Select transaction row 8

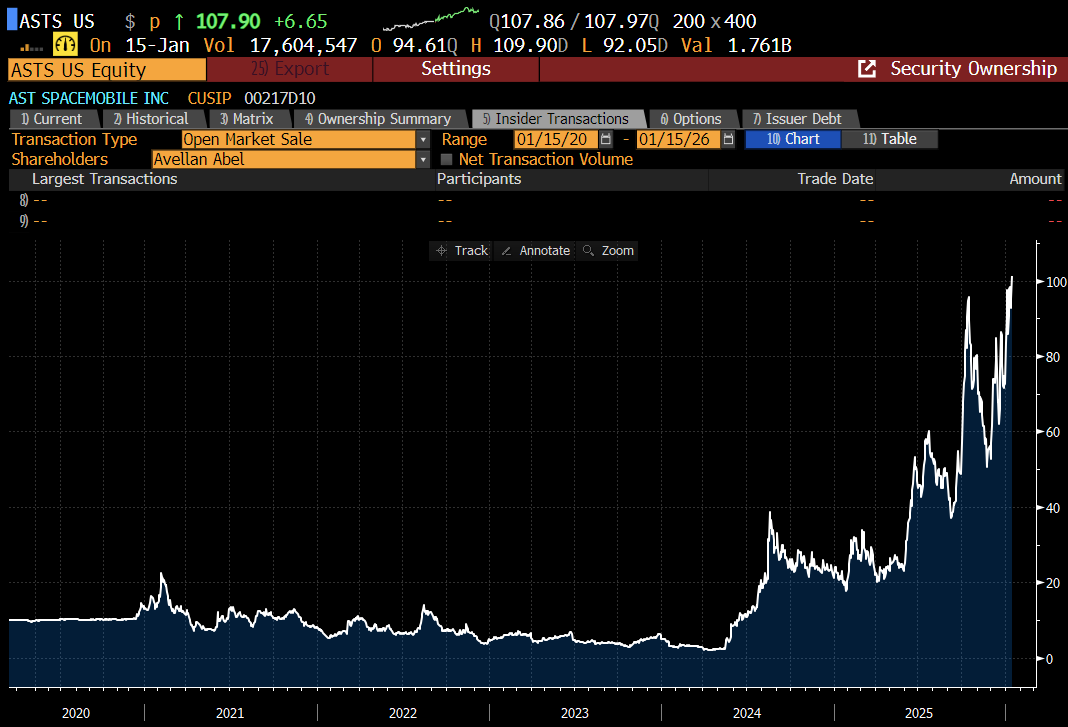pos(536,200)
